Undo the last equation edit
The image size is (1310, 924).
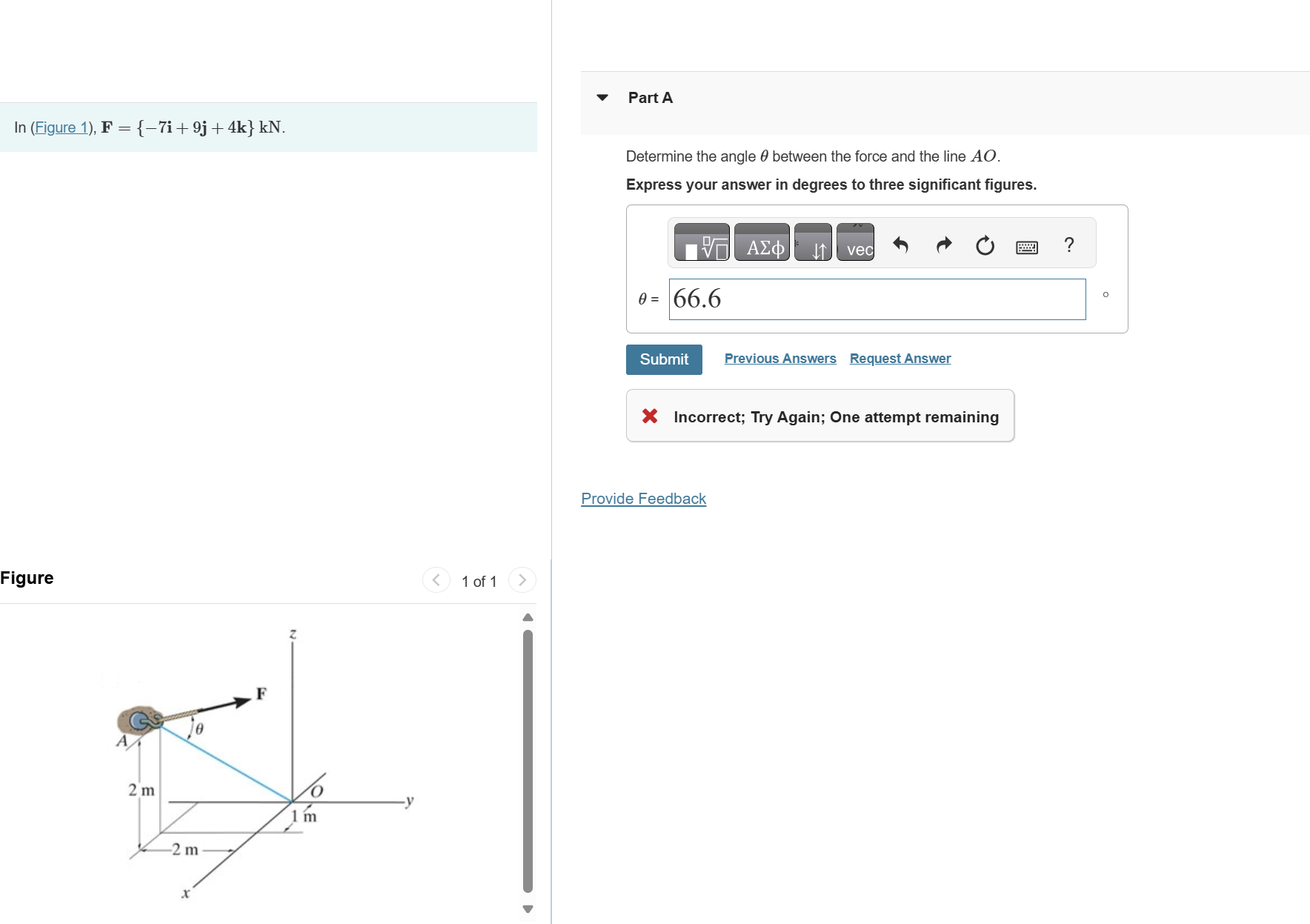pos(901,245)
